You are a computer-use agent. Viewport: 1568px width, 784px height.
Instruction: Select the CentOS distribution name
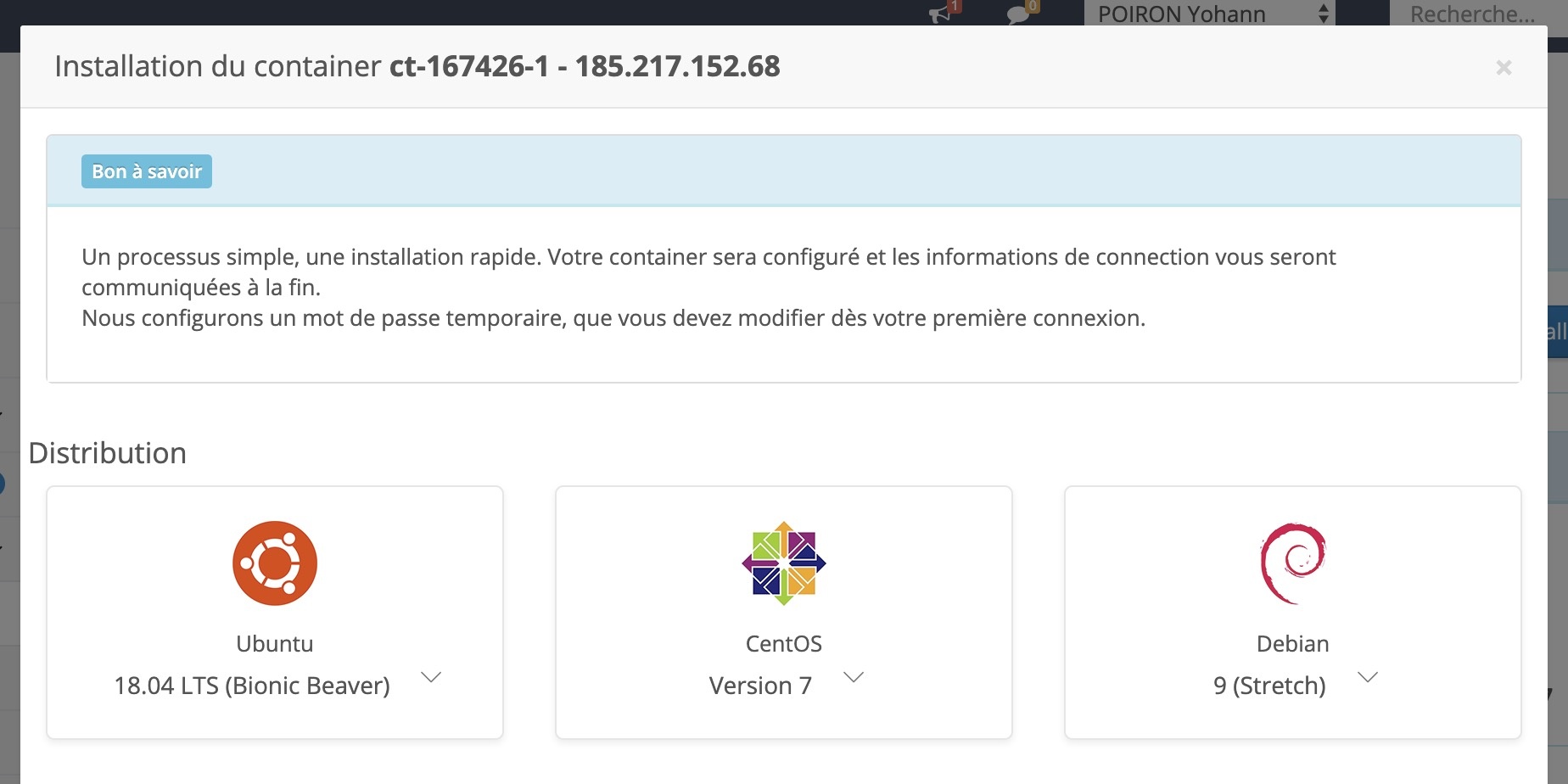[x=784, y=644]
